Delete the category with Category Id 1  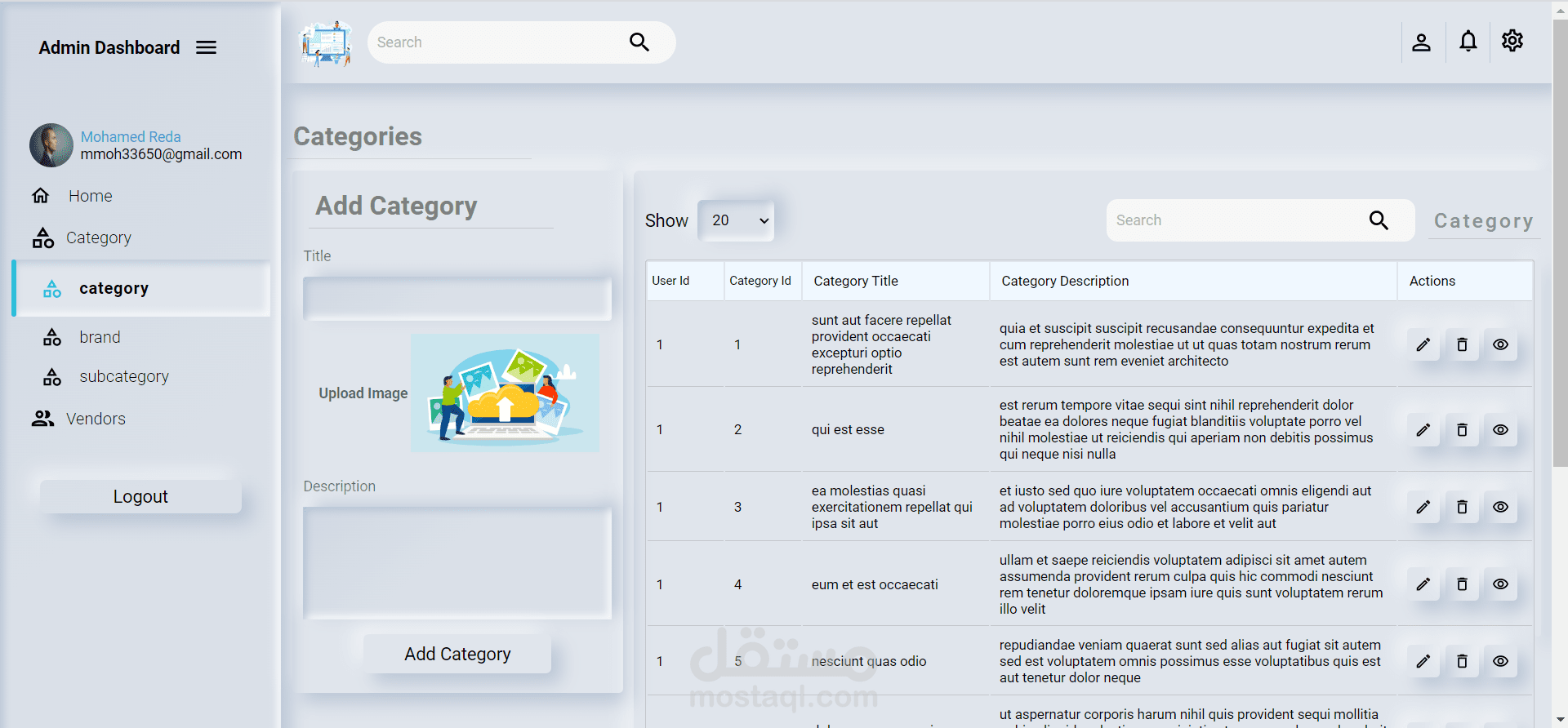(1463, 344)
